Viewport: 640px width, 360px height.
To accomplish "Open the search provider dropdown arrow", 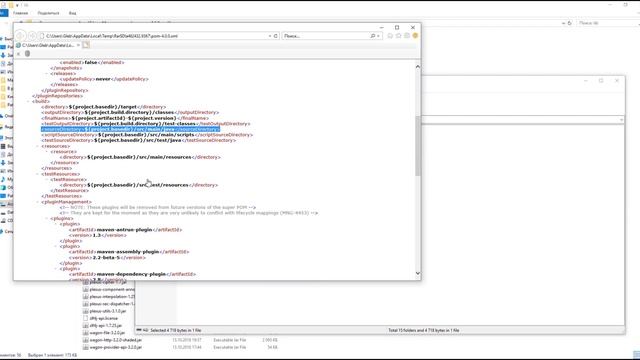I will click(x=378, y=36).
